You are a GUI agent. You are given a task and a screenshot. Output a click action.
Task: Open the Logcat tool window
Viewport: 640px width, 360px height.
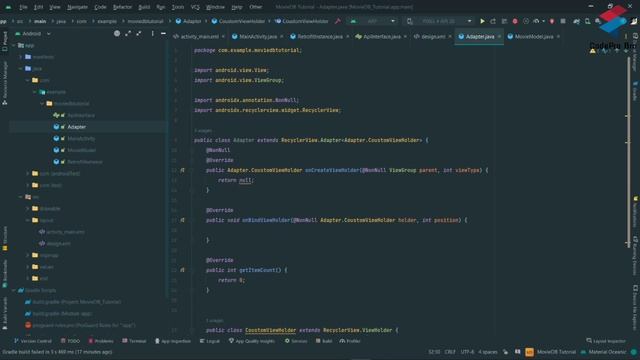pyautogui.click(x=210, y=341)
